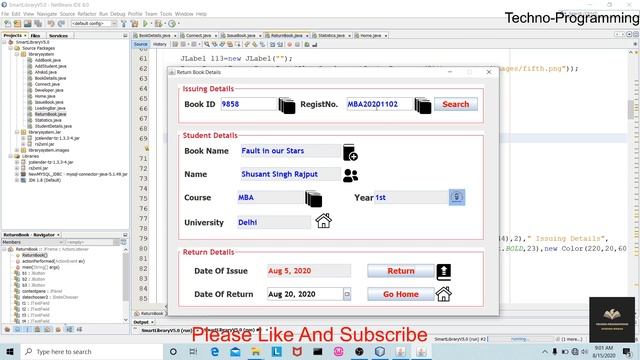The width and height of the screenshot is (640, 360).
Task: Select StudentDetails.java in Projects tree
Action: 53,126
